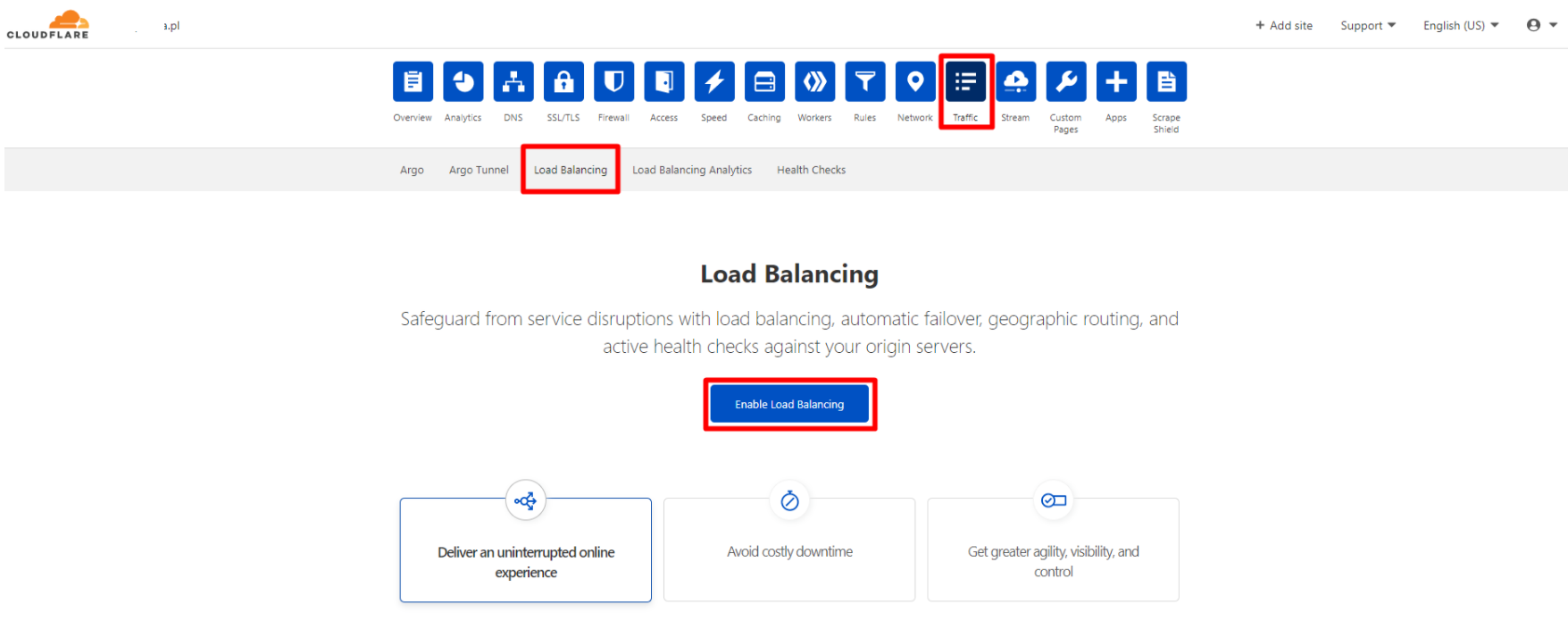
Task: Select the Load Balancing tab
Action: 571,170
